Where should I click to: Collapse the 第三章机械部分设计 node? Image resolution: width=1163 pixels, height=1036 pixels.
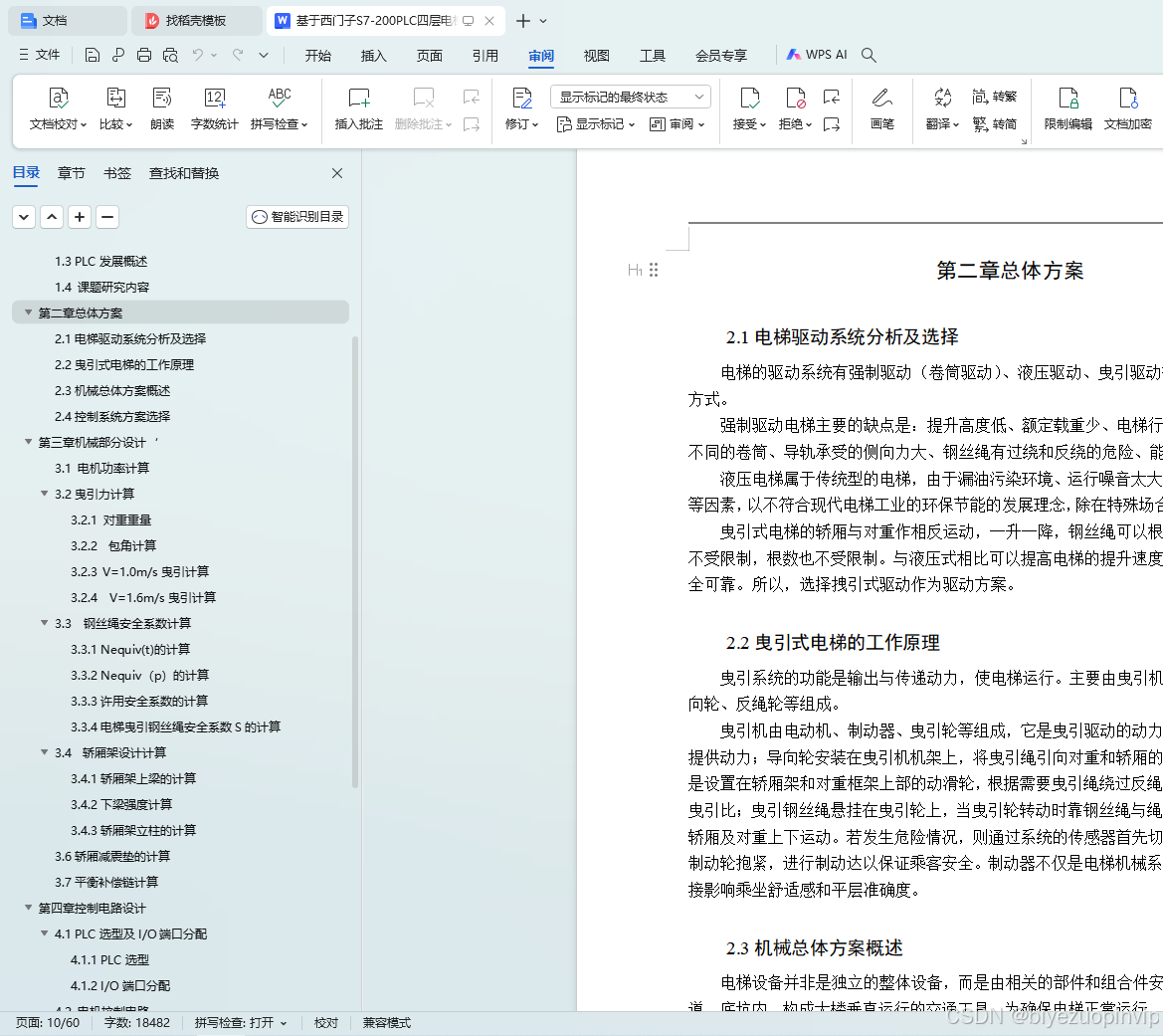[x=28, y=442]
